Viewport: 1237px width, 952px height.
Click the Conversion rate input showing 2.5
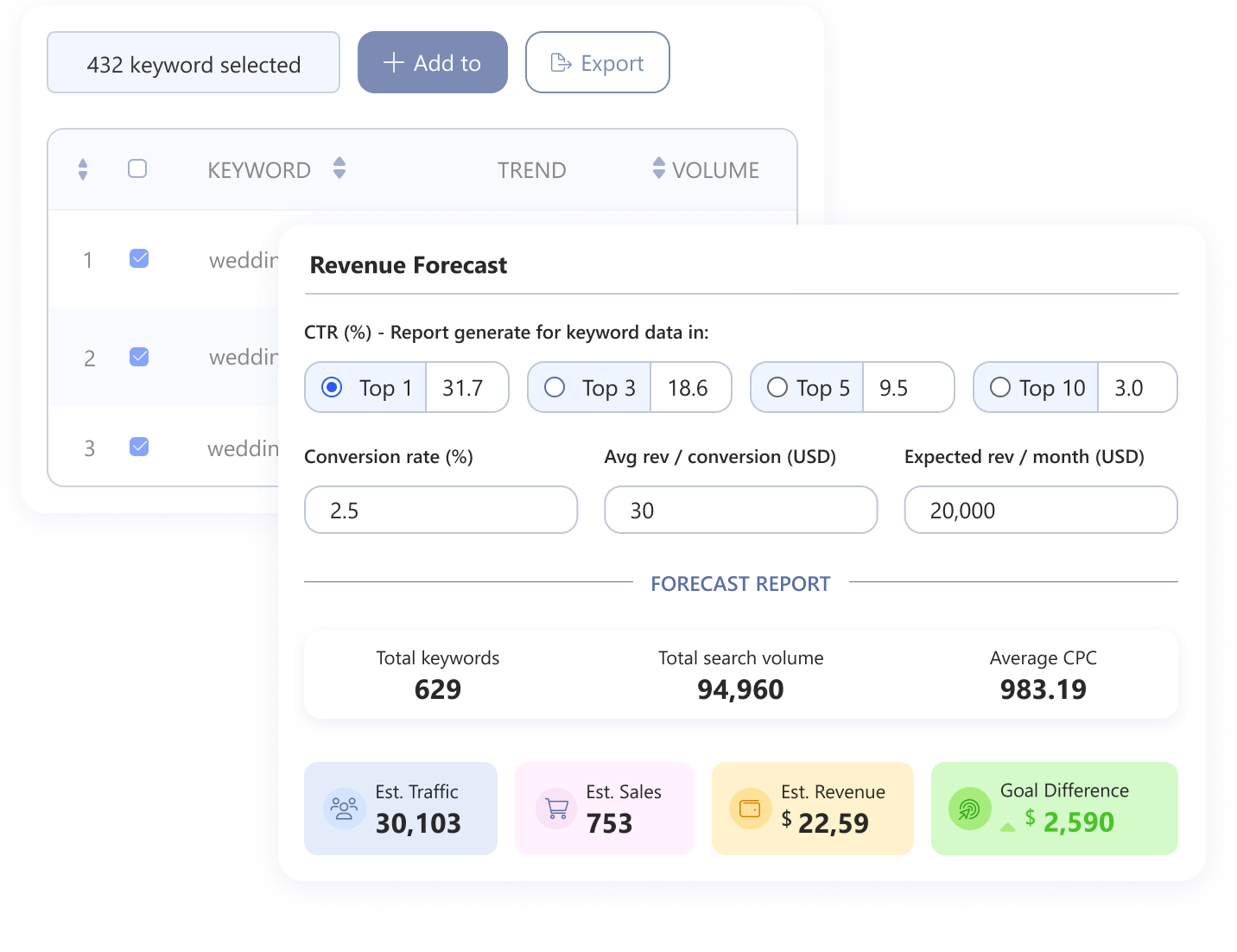point(441,510)
